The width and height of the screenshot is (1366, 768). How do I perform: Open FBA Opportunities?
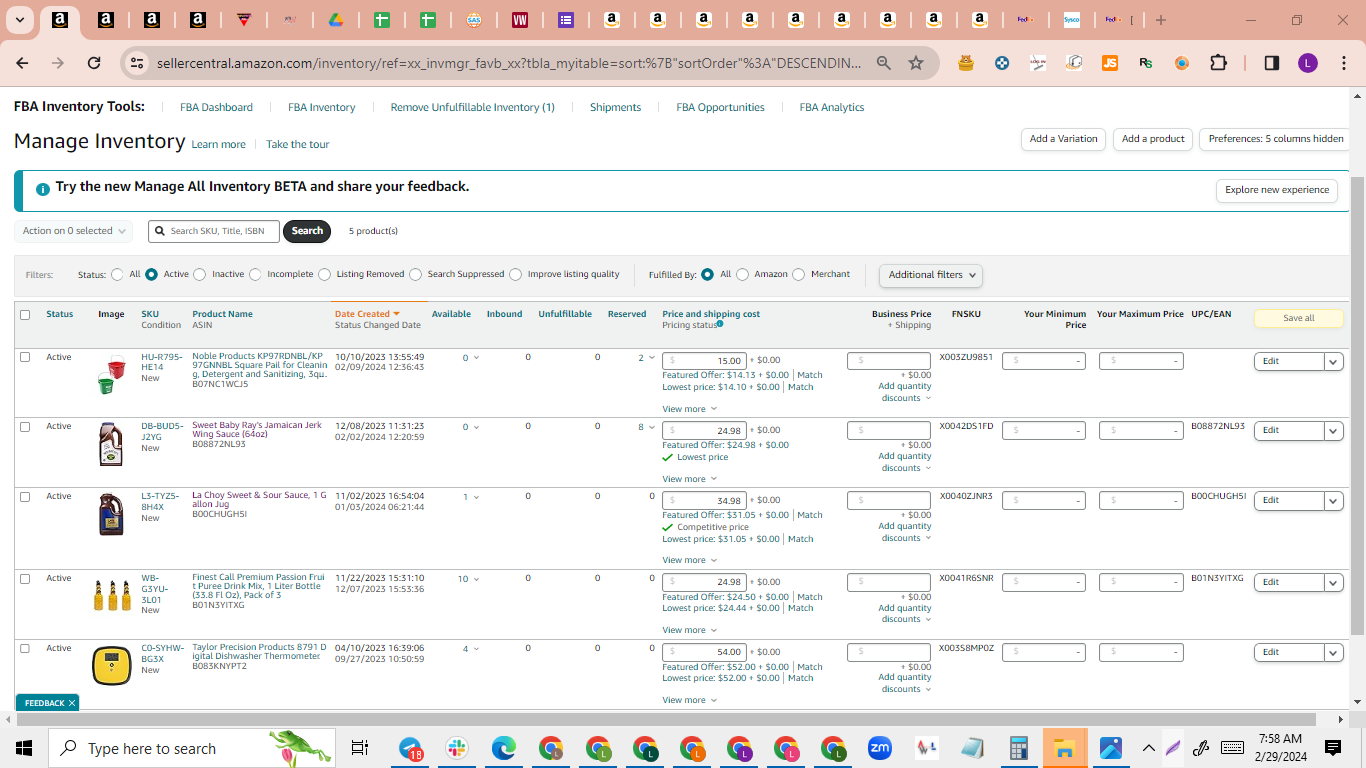tap(720, 107)
